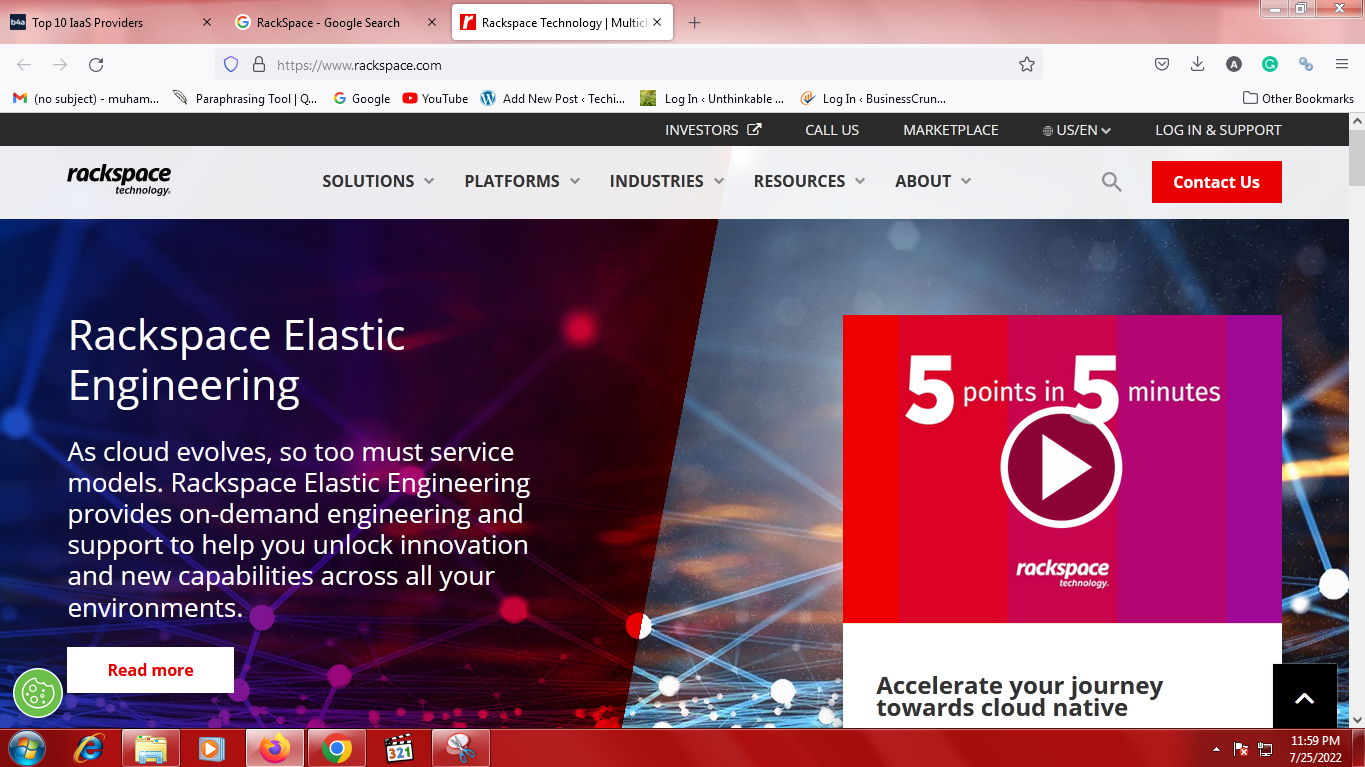Switch to Firefox in the taskbar
Image resolution: width=1365 pixels, height=767 pixels.
[275, 748]
